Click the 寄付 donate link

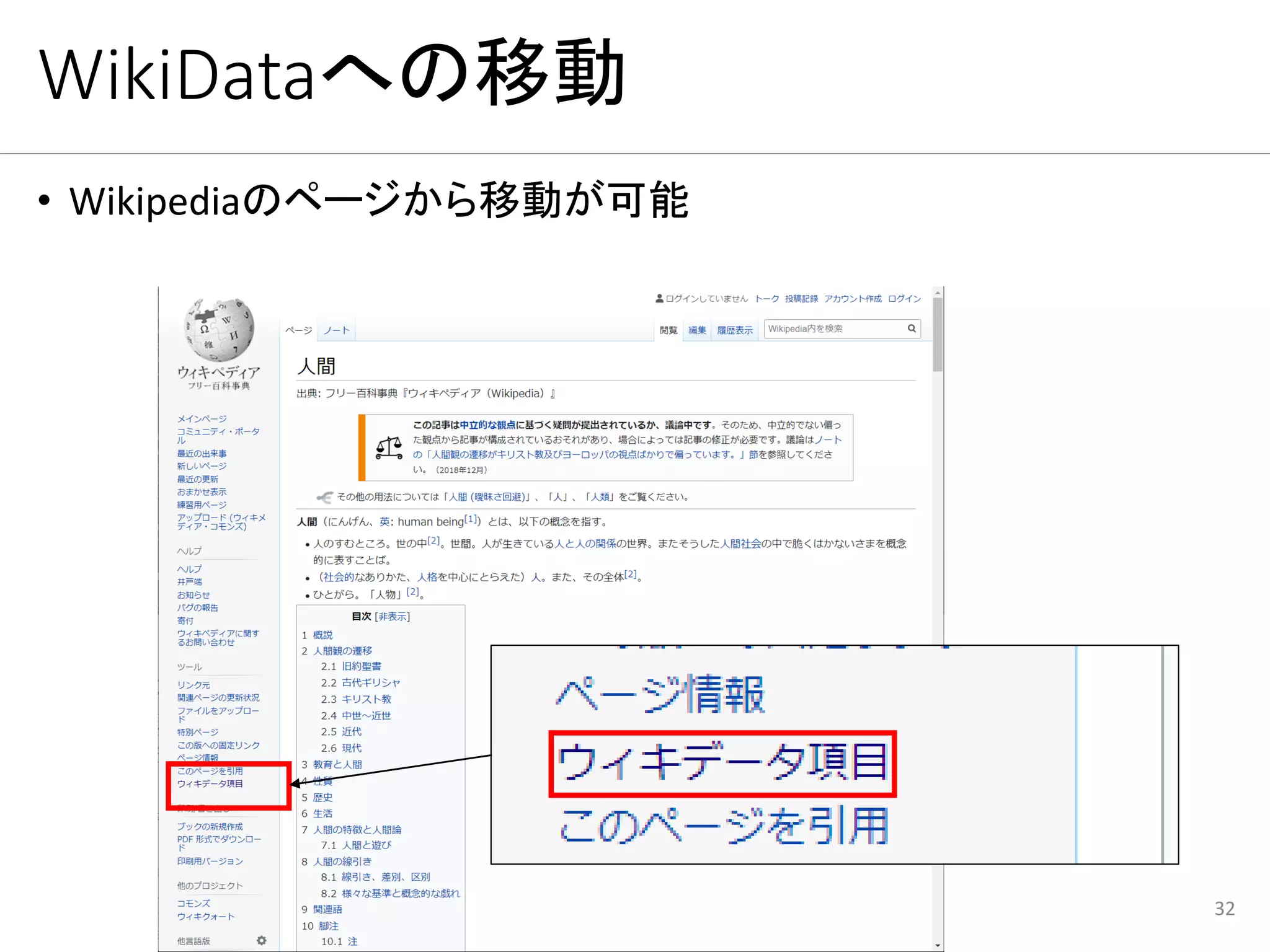(x=185, y=620)
